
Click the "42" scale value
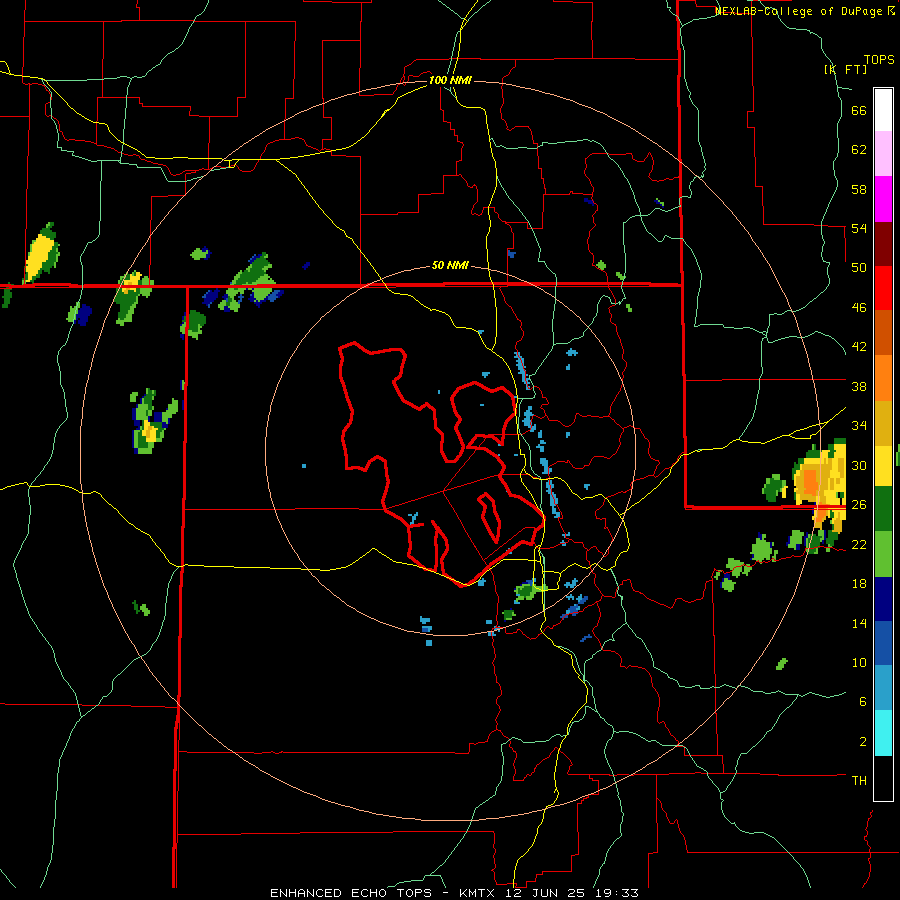coord(859,347)
